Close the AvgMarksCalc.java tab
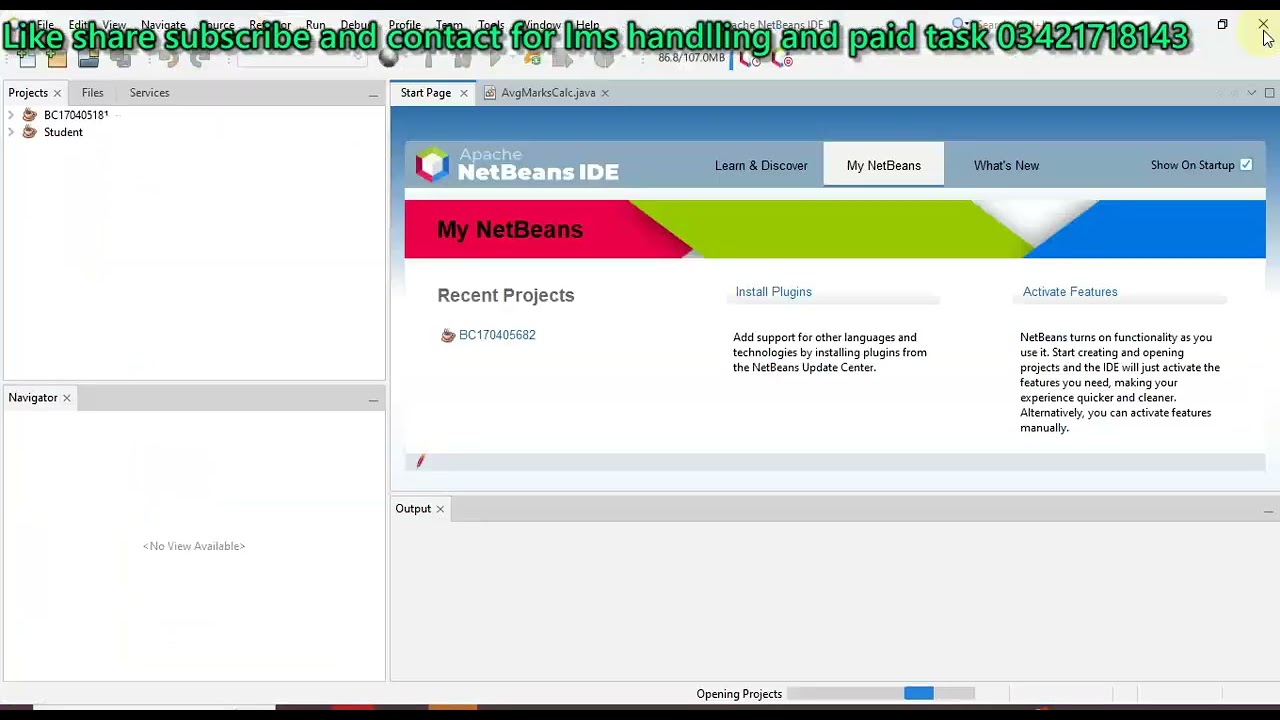Screen dimensions: 1280x720 (x=605, y=93)
